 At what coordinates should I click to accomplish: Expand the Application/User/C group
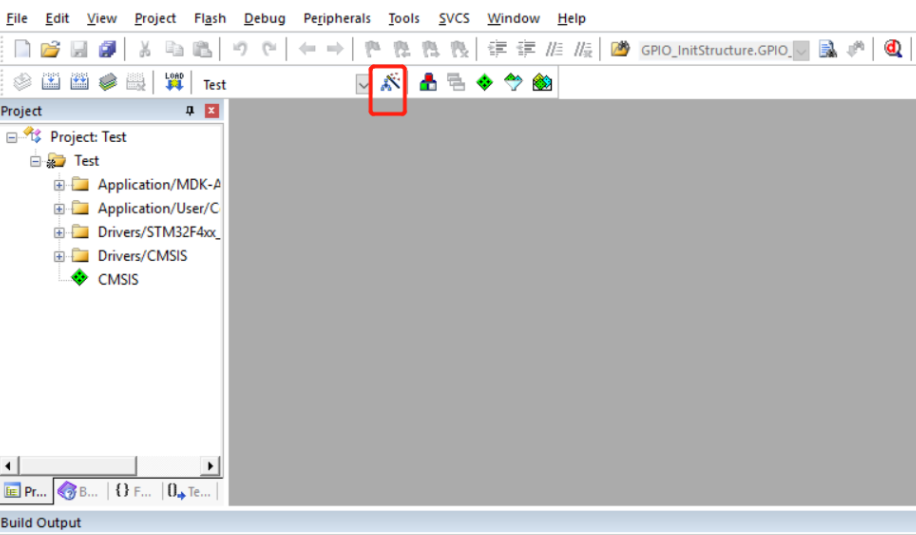59,209
